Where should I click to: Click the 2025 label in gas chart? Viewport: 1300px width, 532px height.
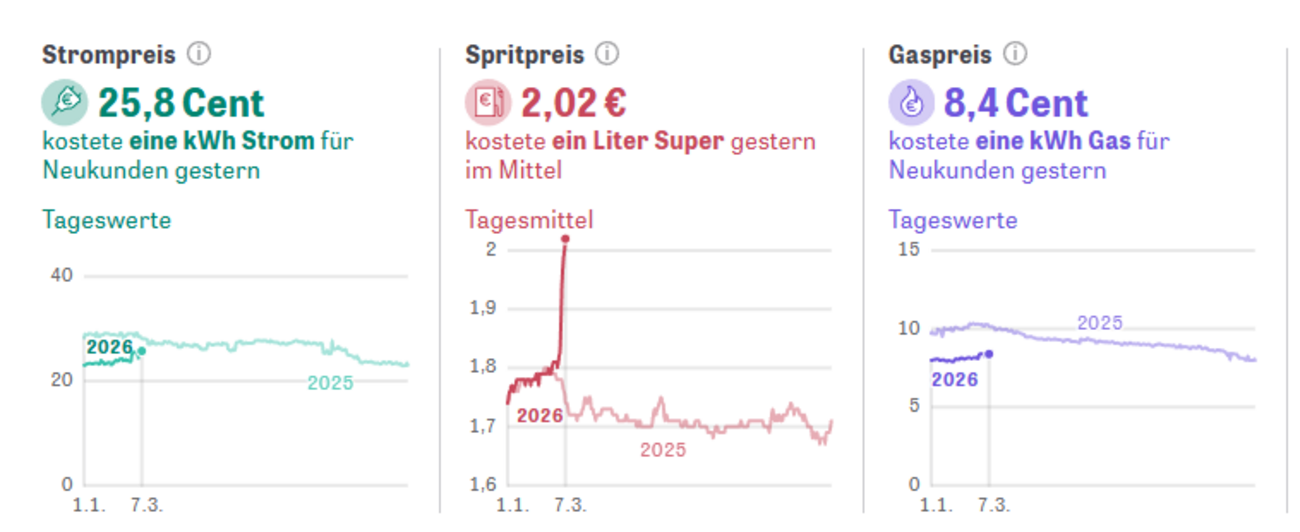pos(1100,323)
